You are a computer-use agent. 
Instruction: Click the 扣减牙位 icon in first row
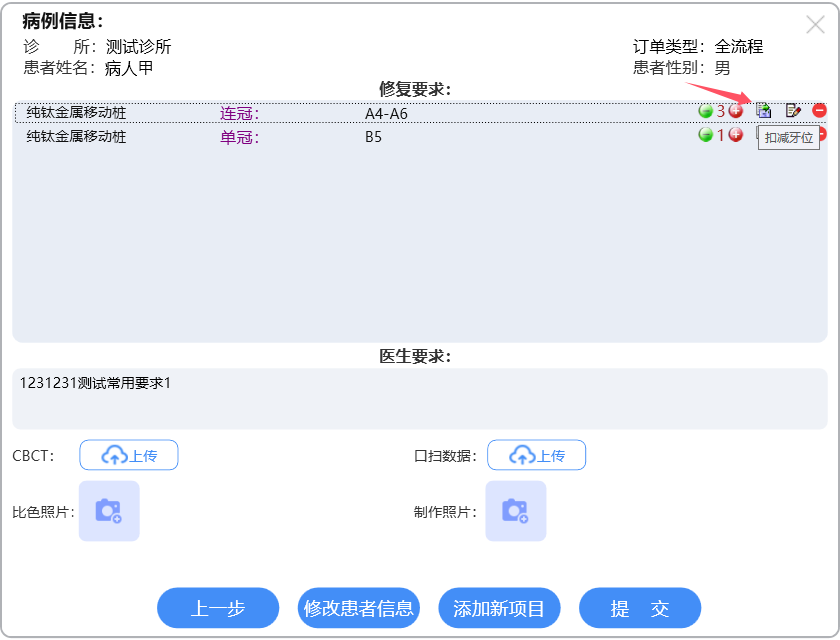coord(764,111)
